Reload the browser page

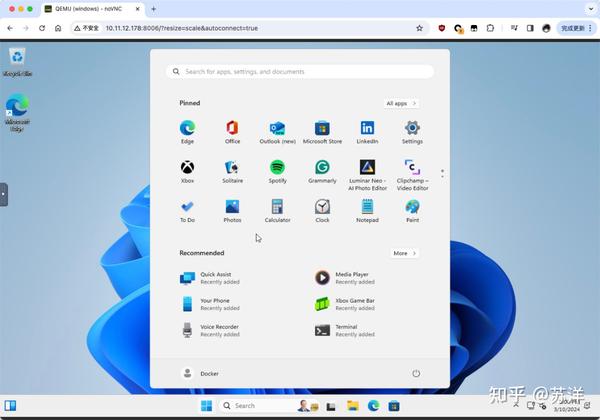pyautogui.click(x=42, y=28)
